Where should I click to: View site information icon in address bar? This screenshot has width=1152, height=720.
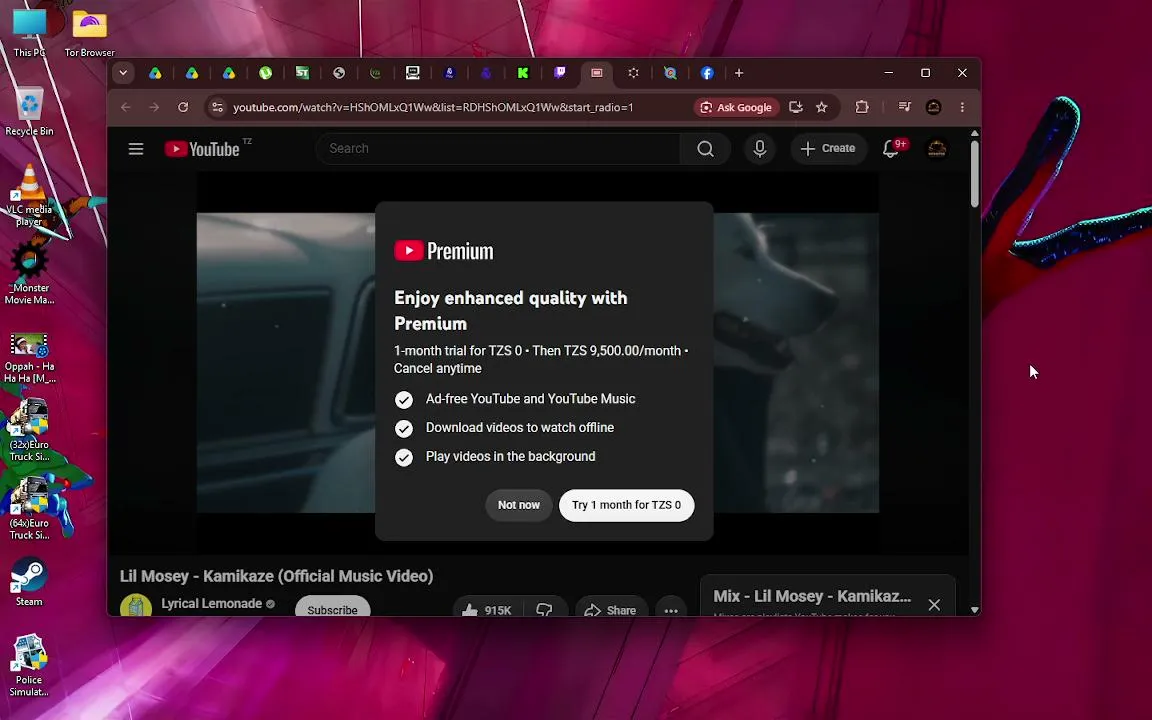pyautogui.click(x=217, y=107)
